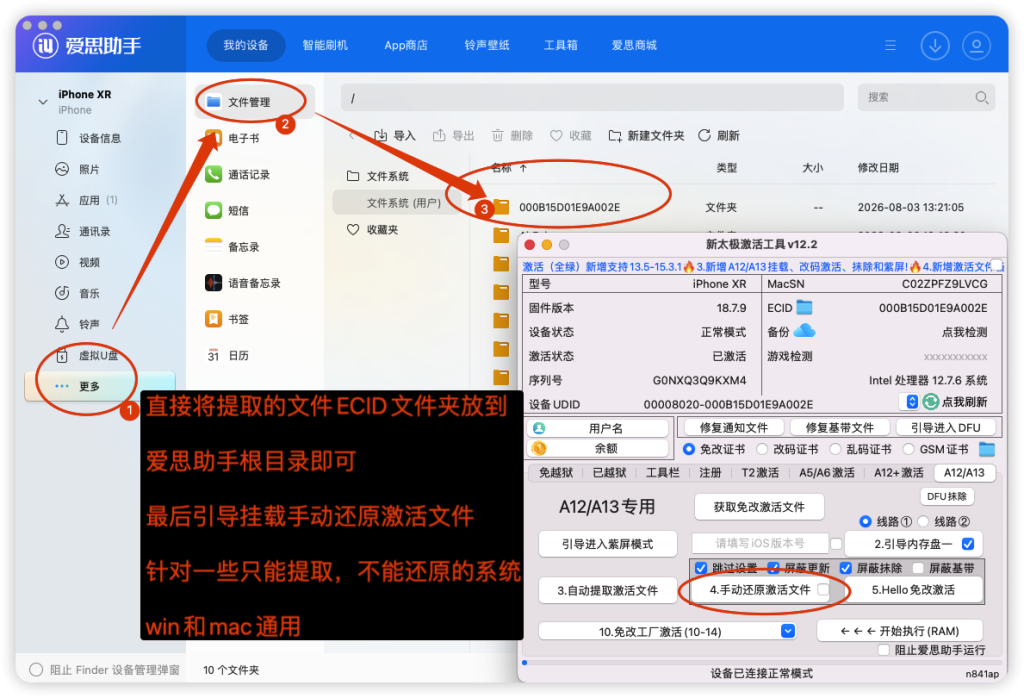Toggle the checkbox inside 2.引导内存盘一
Image resolution: width=1024 pixels, height=698 pixels.
coord(968,543)
